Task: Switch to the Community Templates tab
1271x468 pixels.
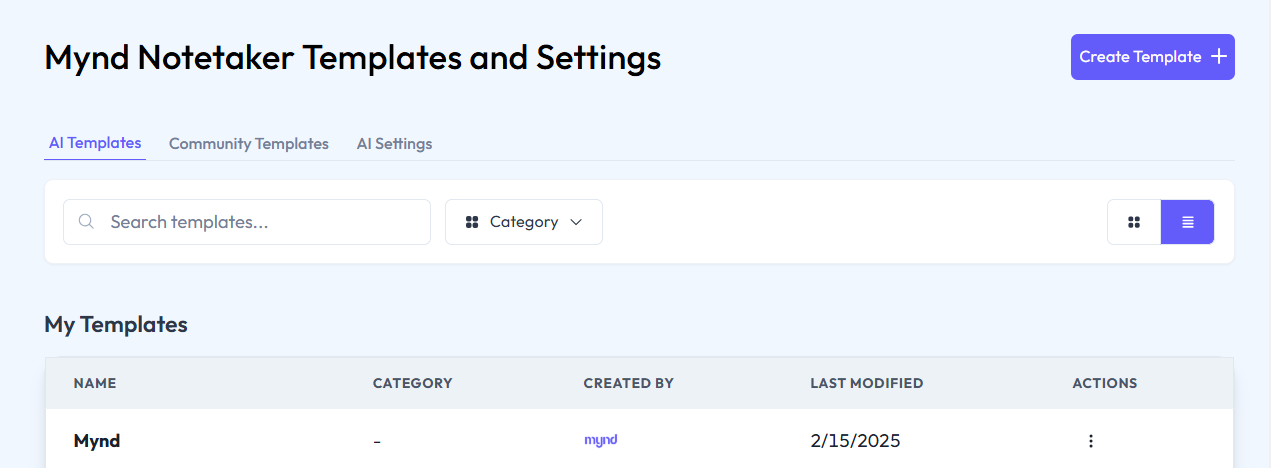Action: (x=248, y=144)
